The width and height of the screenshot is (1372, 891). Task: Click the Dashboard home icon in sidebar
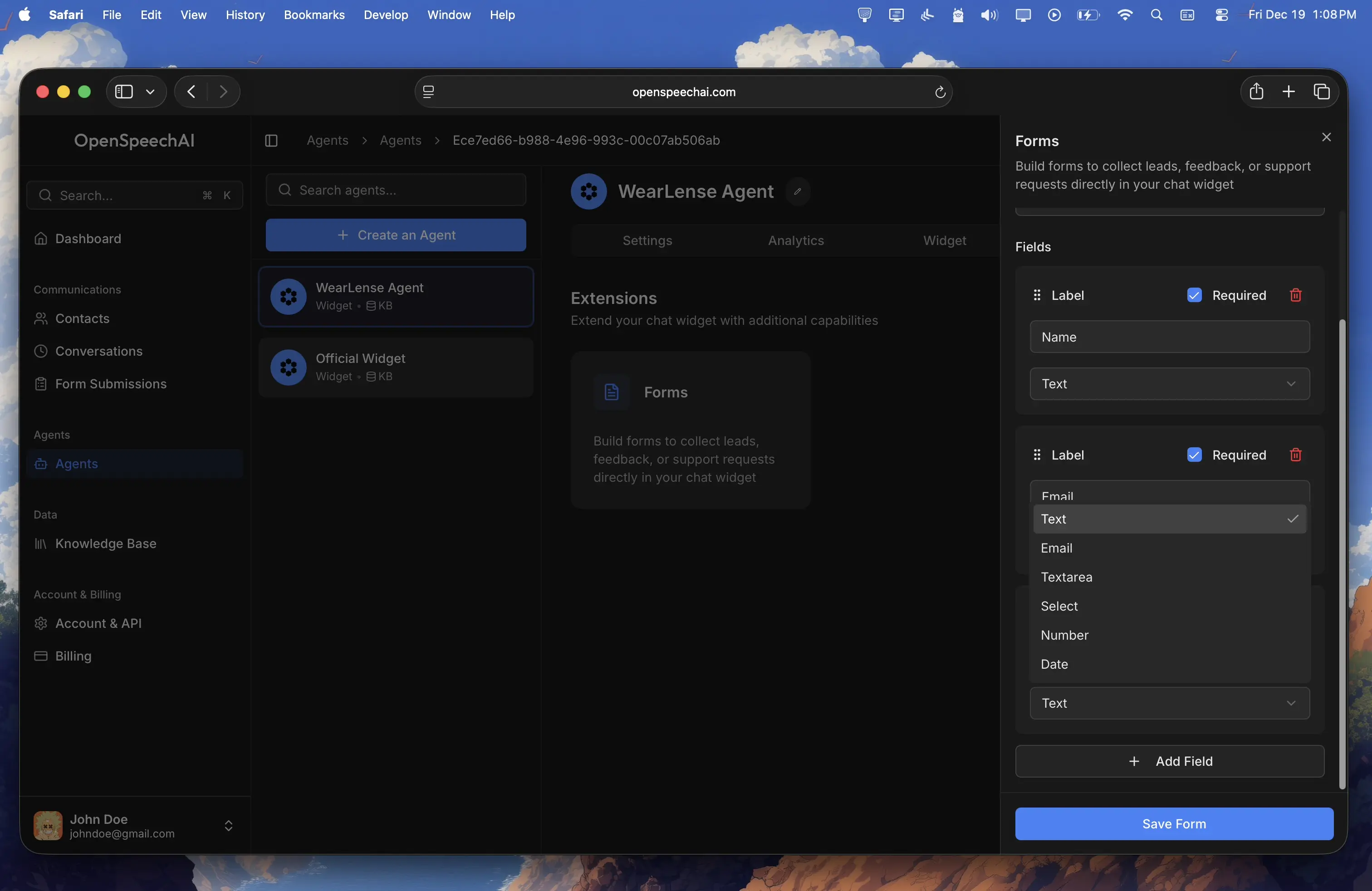[40, 239]
